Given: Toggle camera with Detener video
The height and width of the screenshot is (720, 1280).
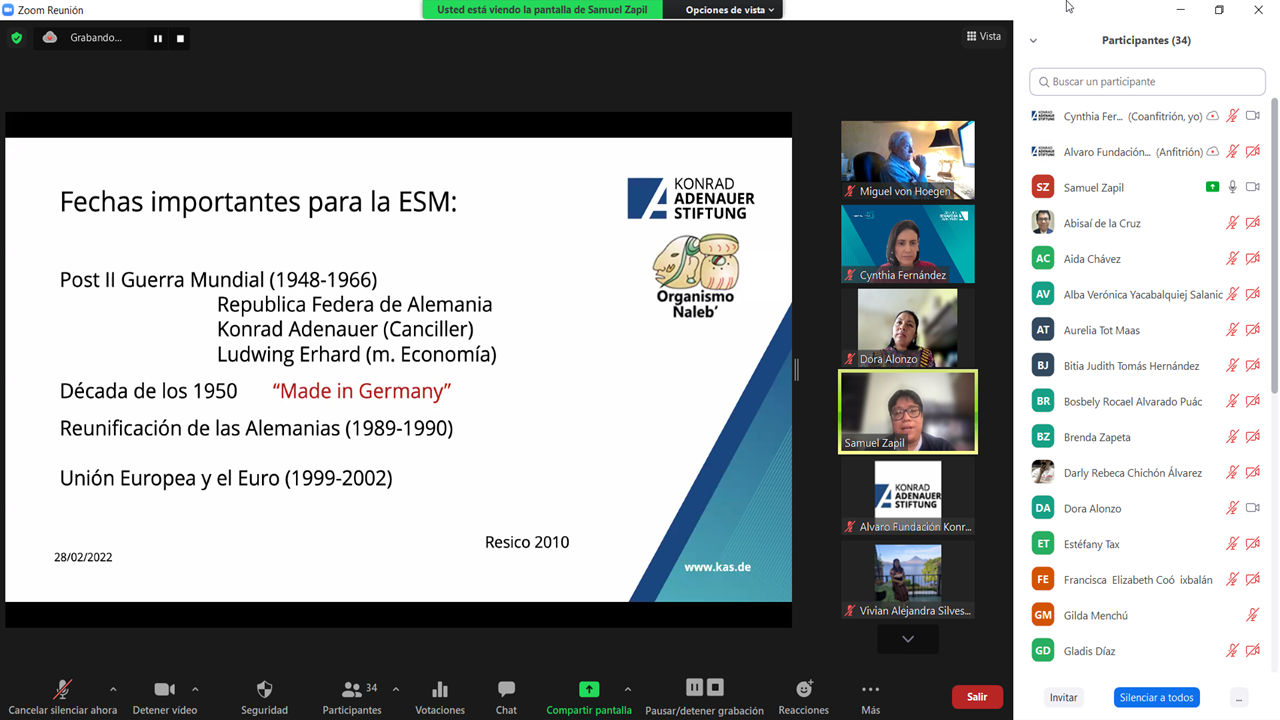Looking at the screenshot, I should tap(164, 690).
